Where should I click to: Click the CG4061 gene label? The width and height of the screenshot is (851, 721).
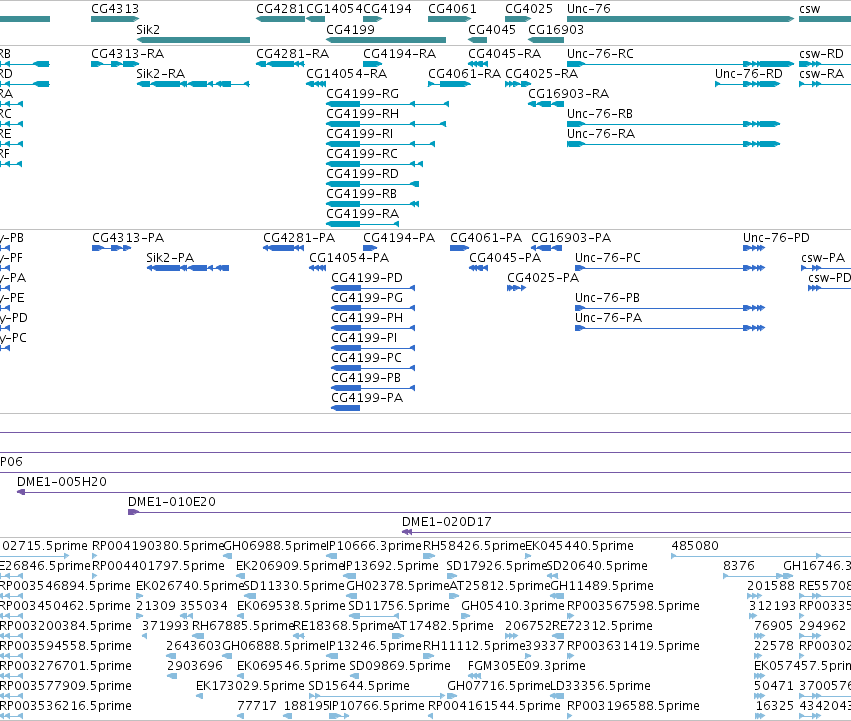(x=452, y=9)
